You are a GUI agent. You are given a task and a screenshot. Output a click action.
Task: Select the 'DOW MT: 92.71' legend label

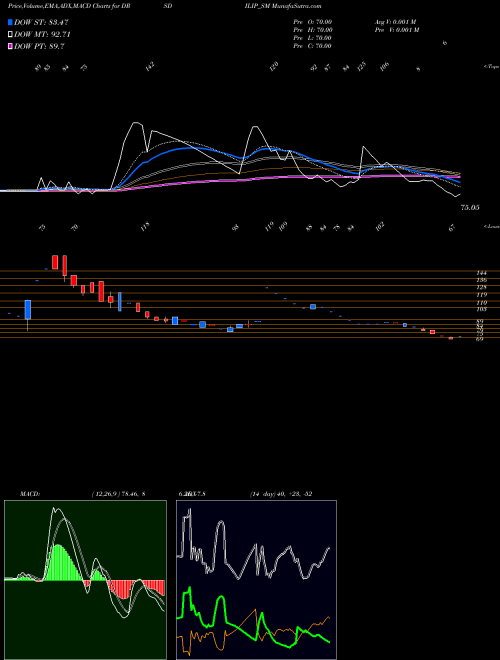coord(41,35)
